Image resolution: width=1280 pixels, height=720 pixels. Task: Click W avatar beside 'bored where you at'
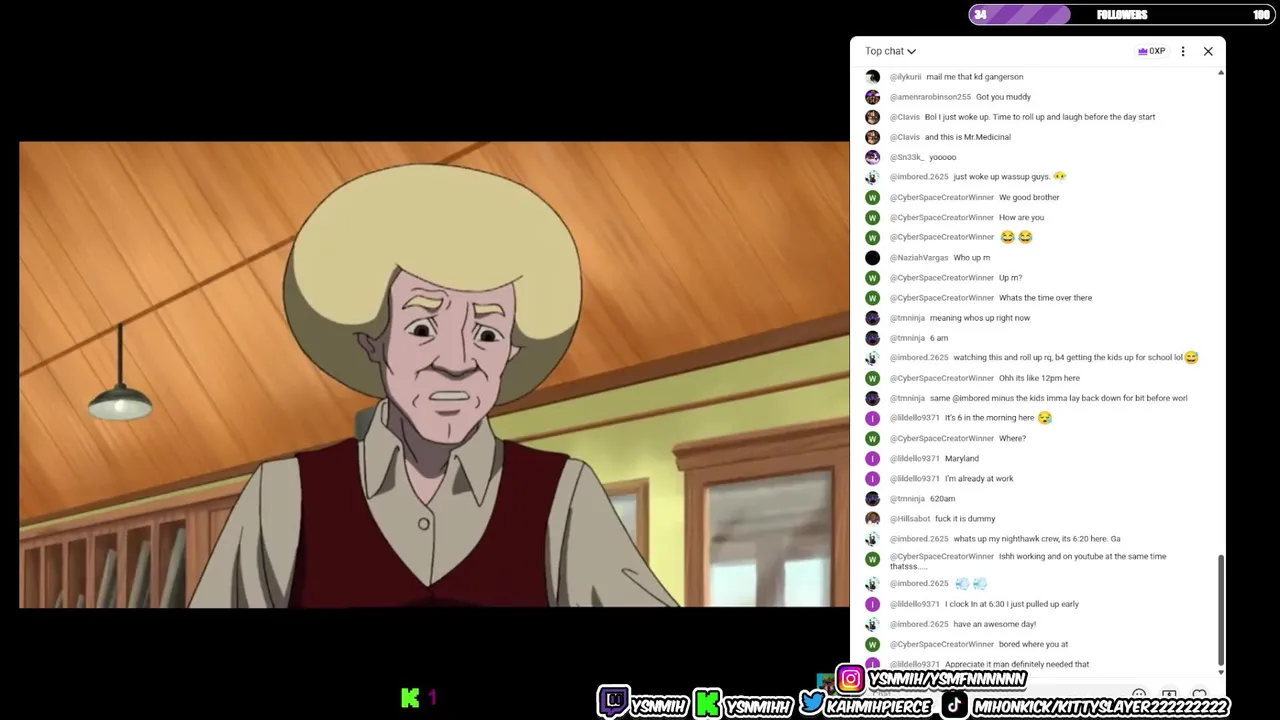tap(873, 644)
